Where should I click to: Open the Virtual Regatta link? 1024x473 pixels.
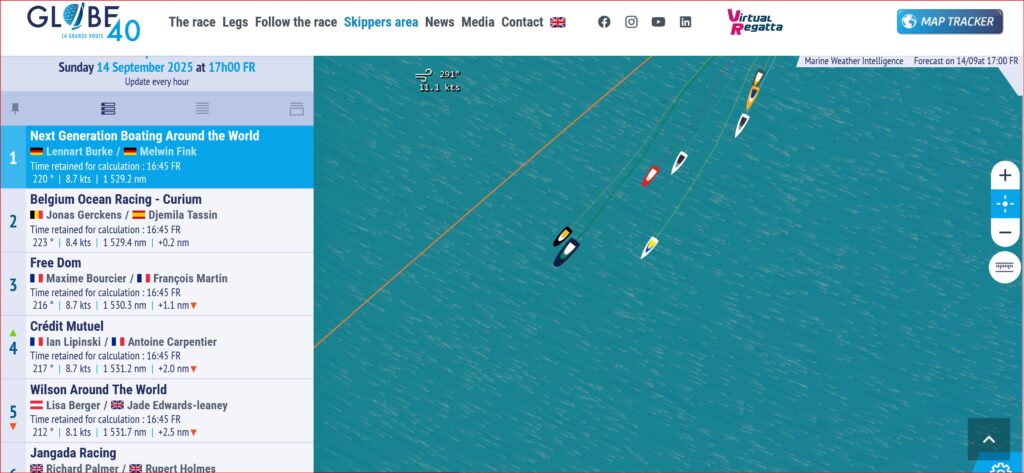[756, 21]
